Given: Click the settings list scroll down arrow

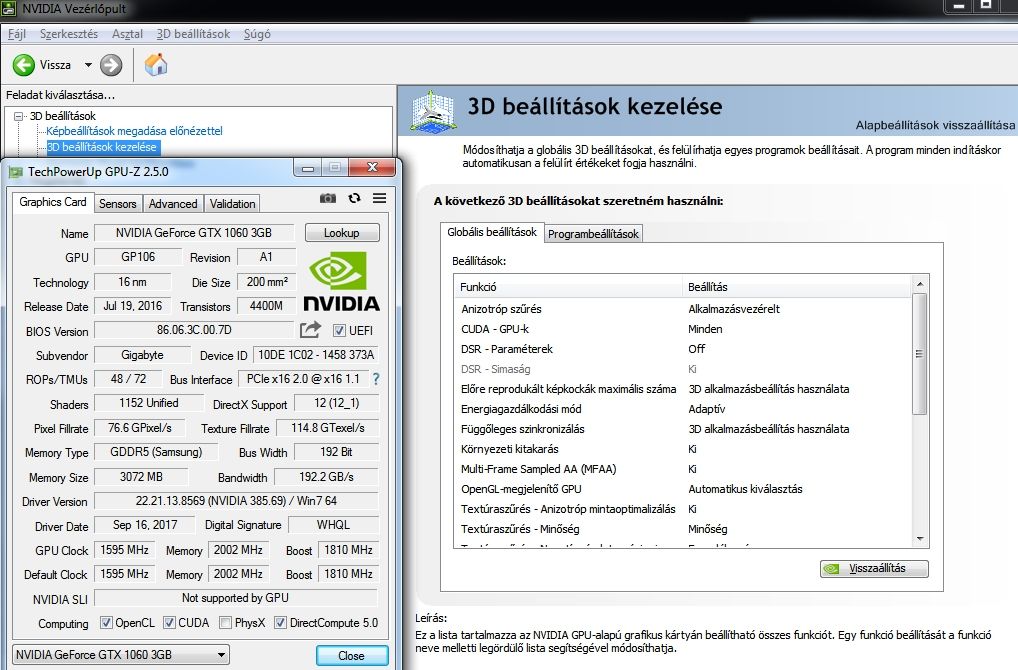Looking at the screenshot, I should 919,539.
